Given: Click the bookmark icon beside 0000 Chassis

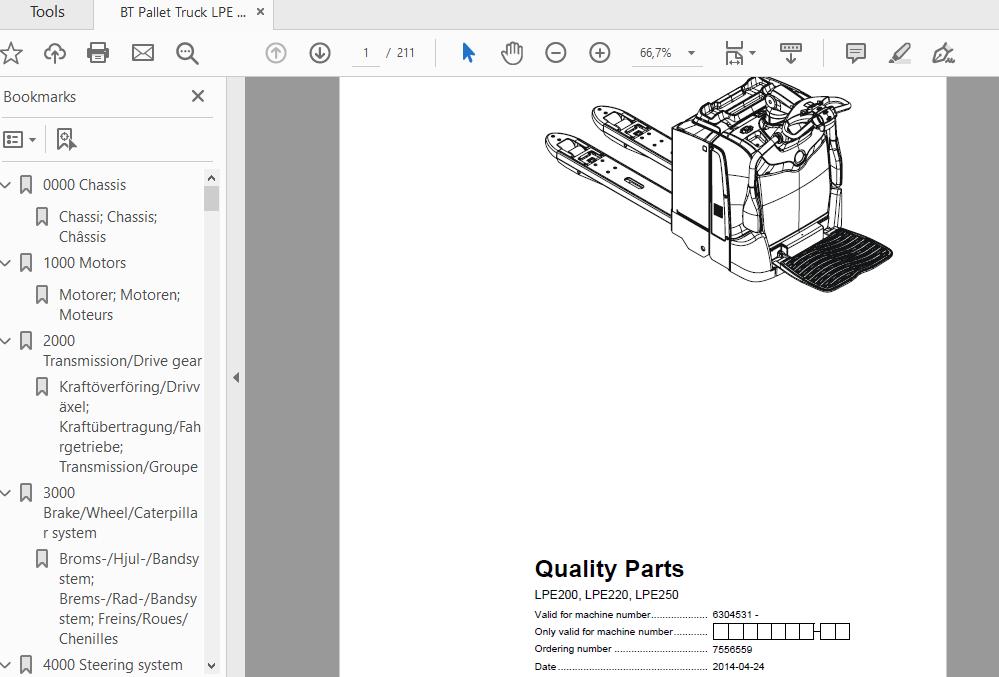Looking at the screenshot, I should [x=26, y=185].
